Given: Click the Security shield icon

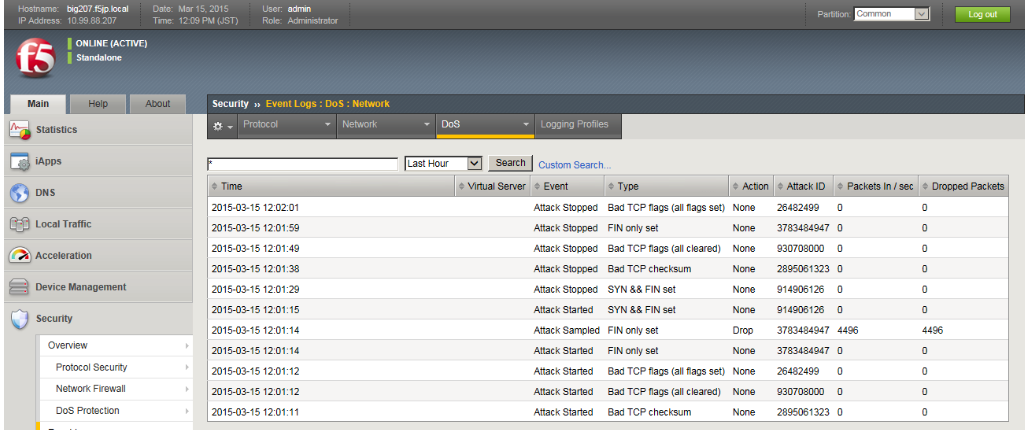Looking at the screenshot, I should click(20, 319).
